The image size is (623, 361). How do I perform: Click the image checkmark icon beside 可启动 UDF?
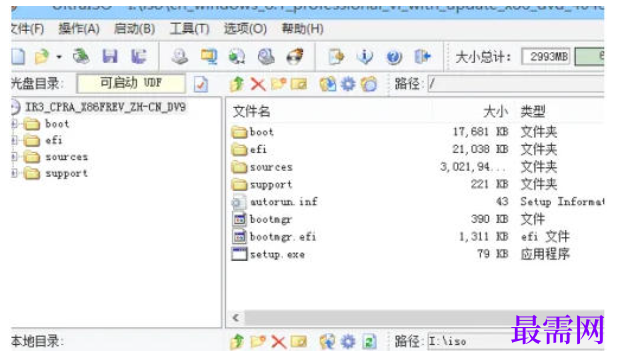(x=201, y=84)
